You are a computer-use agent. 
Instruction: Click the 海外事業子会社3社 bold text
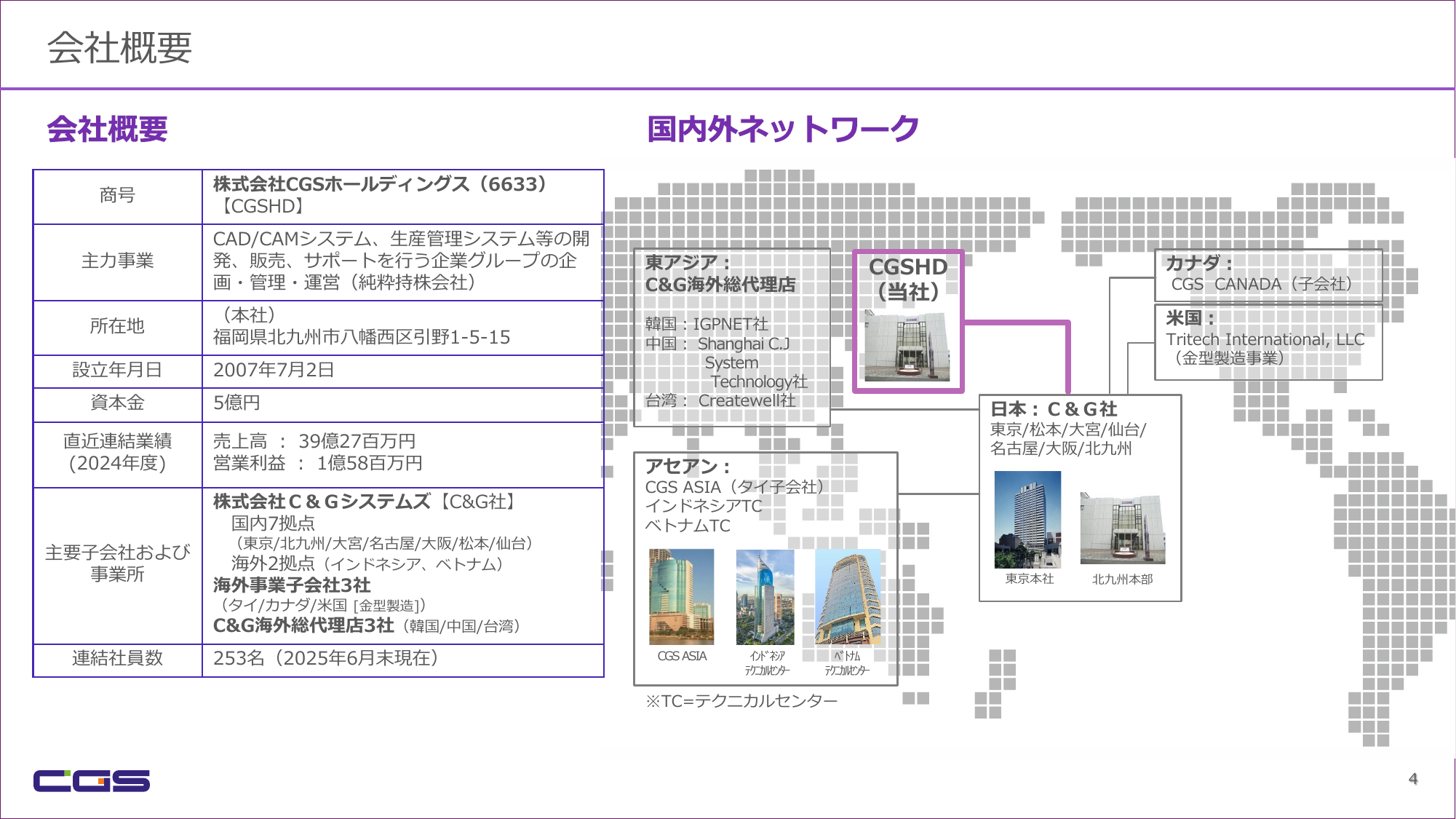[291, 585]
